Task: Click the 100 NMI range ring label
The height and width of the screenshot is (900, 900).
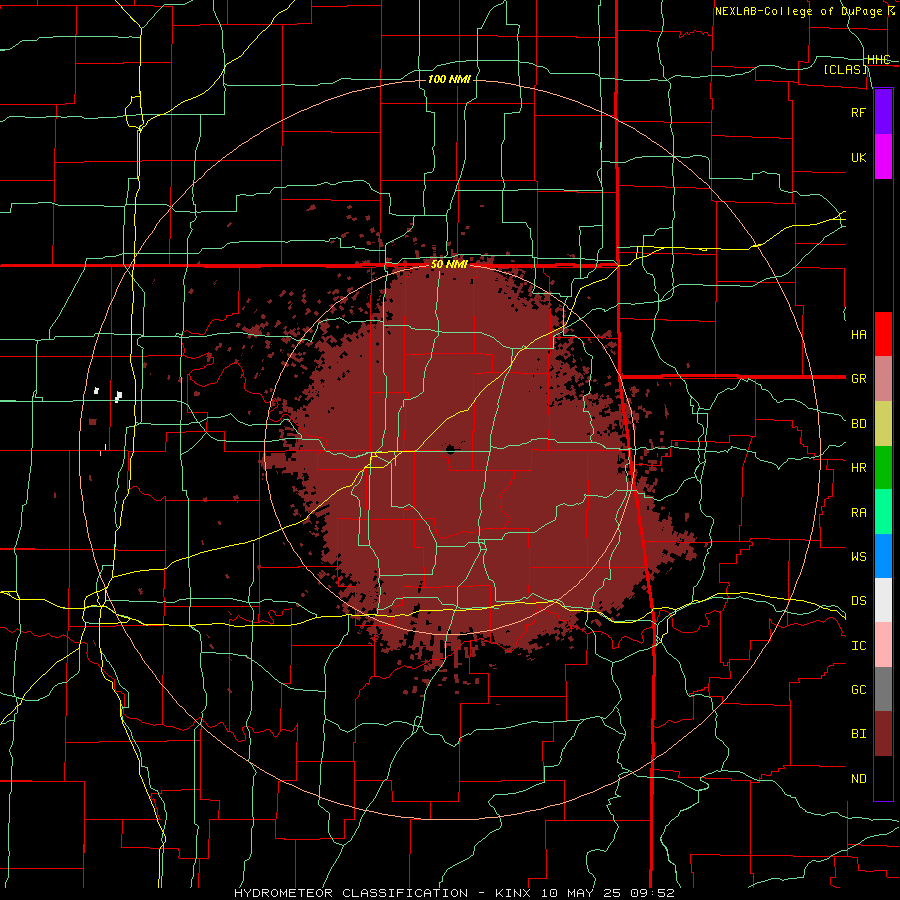Action: (x=449, y=79)
